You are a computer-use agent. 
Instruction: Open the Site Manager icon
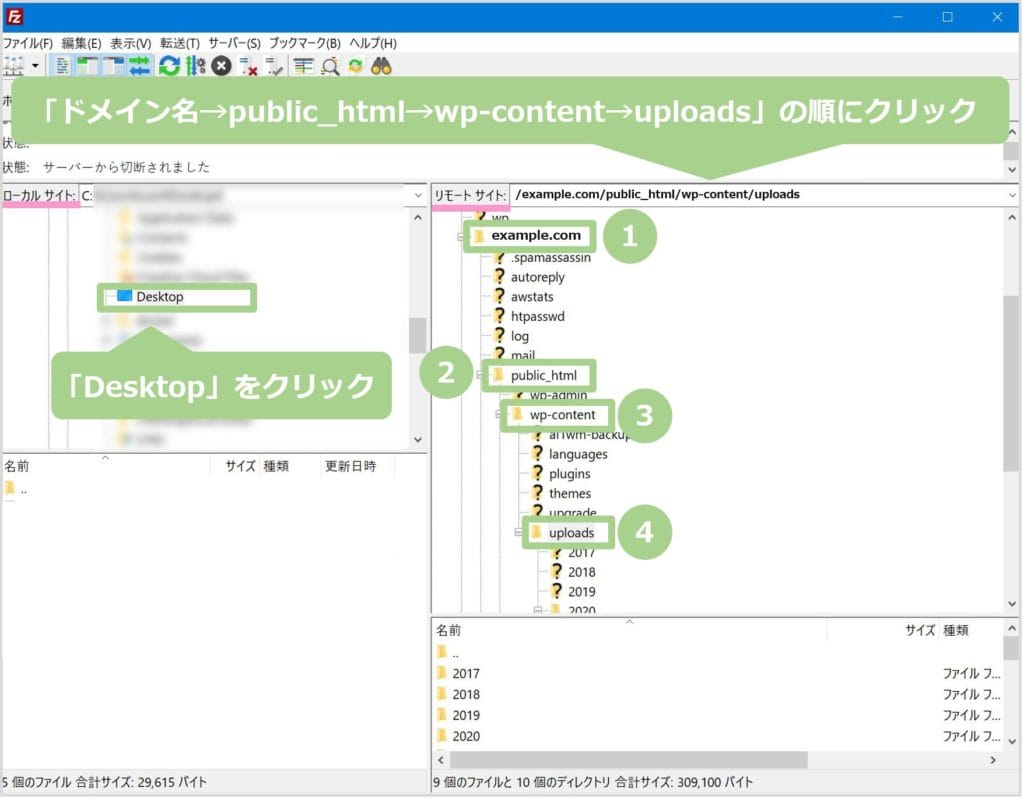(x=14, y=66)
